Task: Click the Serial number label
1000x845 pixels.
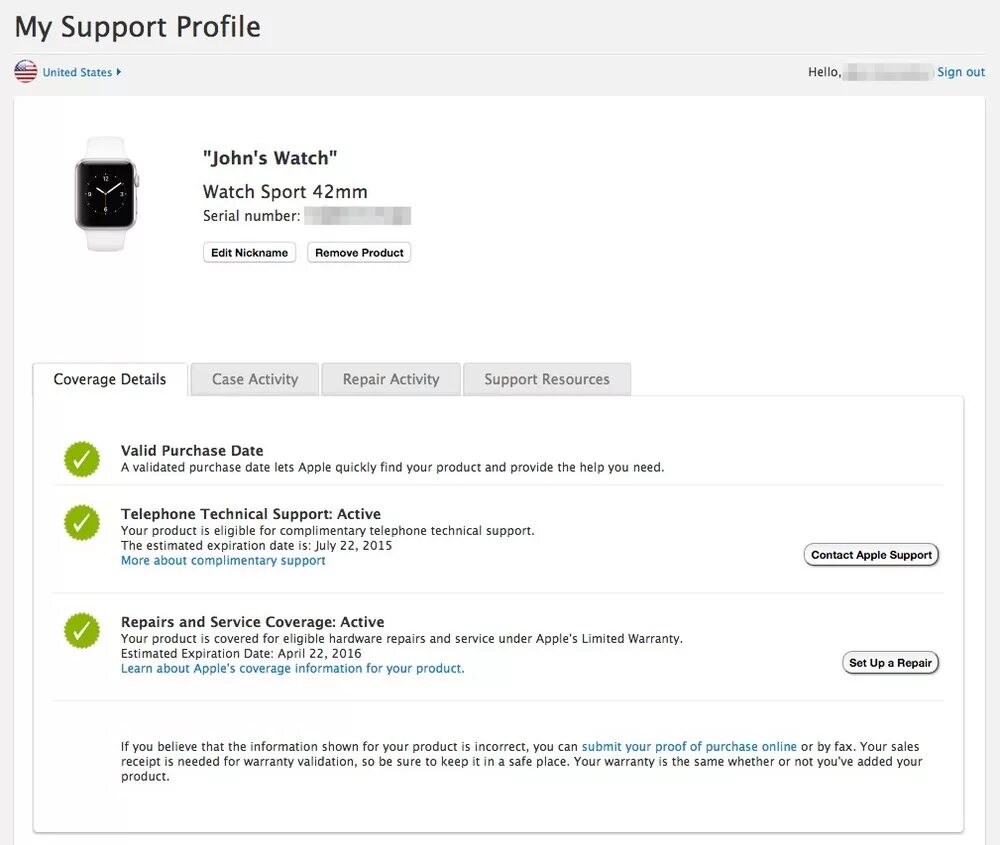Action: 251,216
